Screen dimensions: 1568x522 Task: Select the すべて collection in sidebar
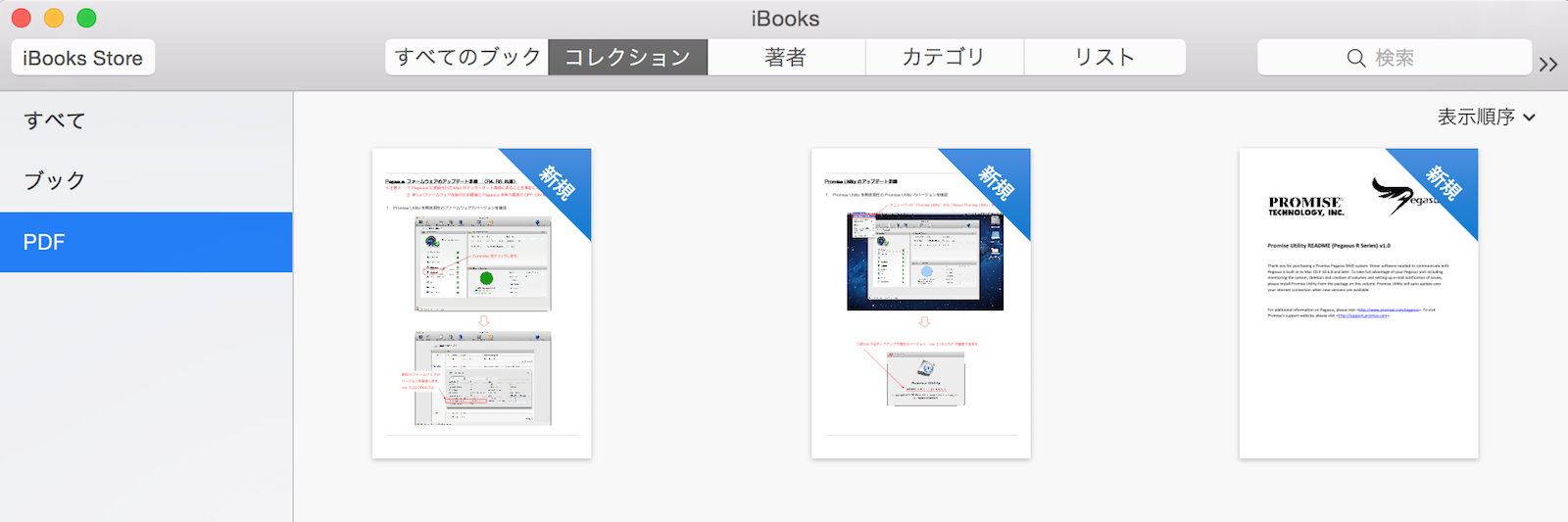coord(146,120)
